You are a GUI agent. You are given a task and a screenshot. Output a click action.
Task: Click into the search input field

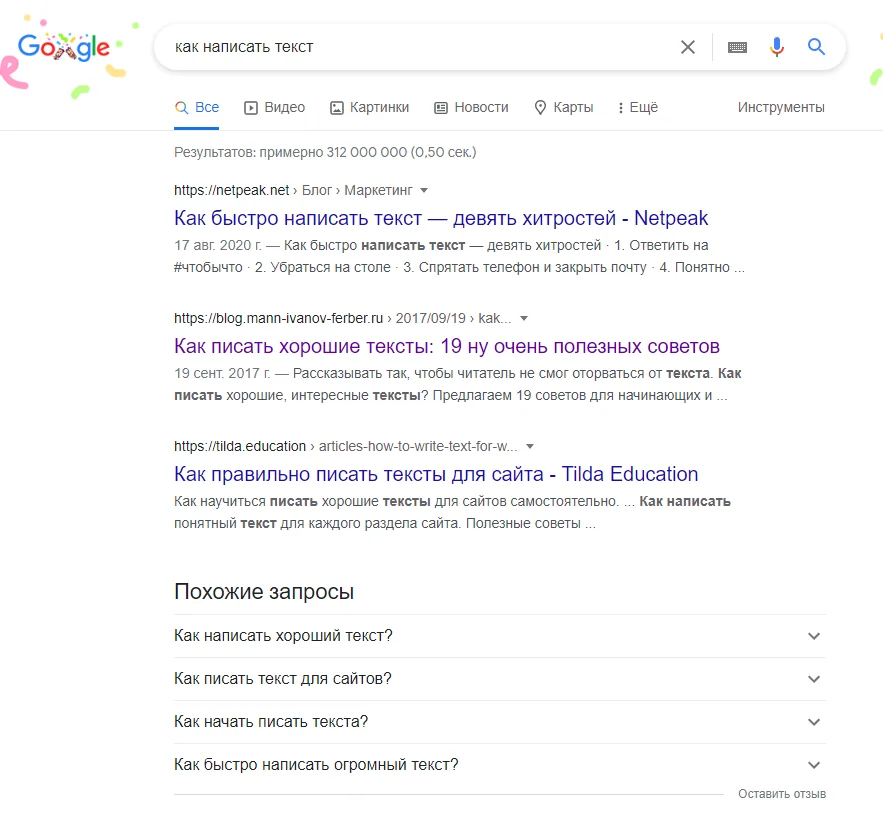point(420,47)
